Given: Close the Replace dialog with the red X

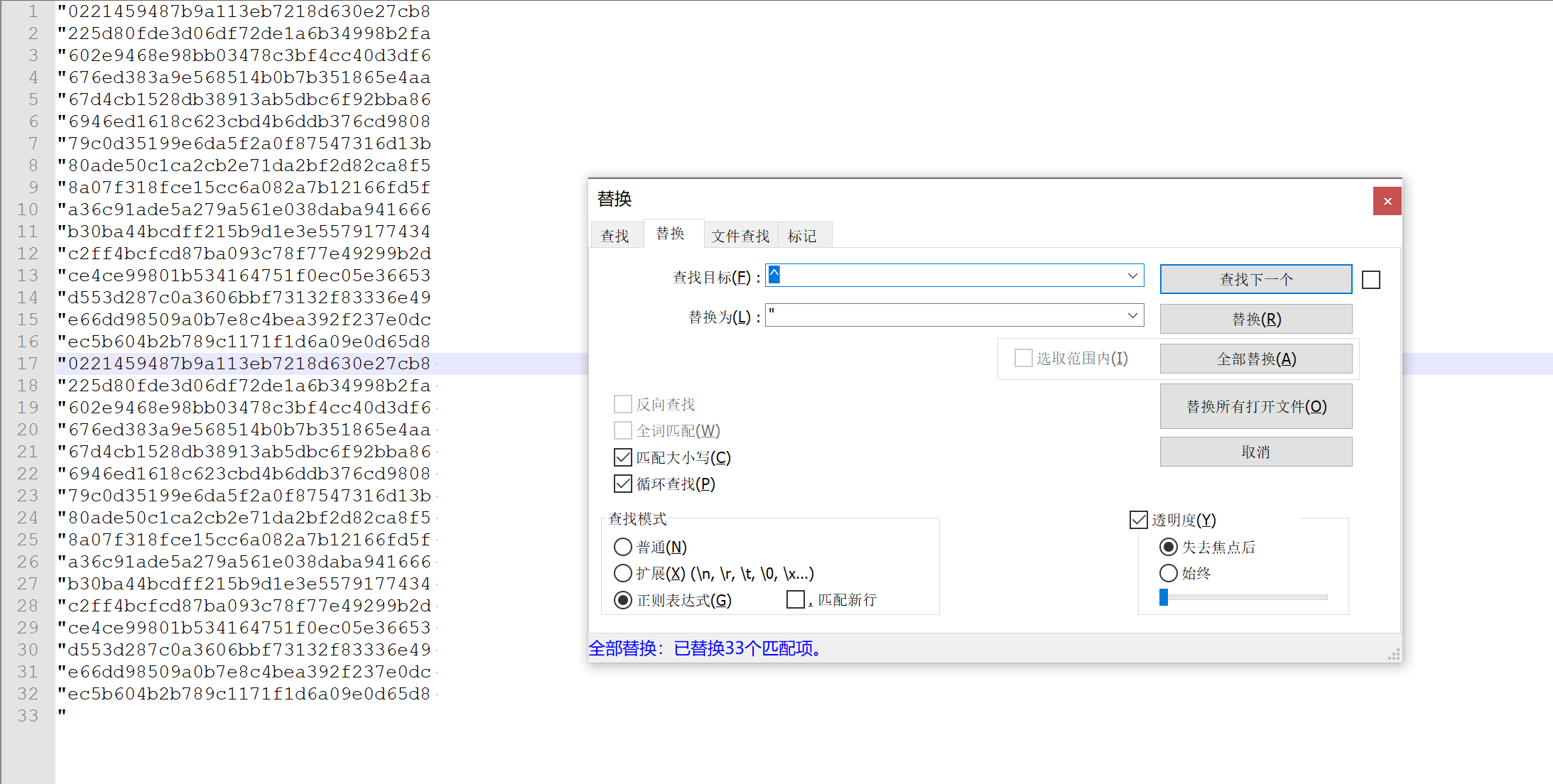Looking at the screenshot, I should [x=1387, y=201].
